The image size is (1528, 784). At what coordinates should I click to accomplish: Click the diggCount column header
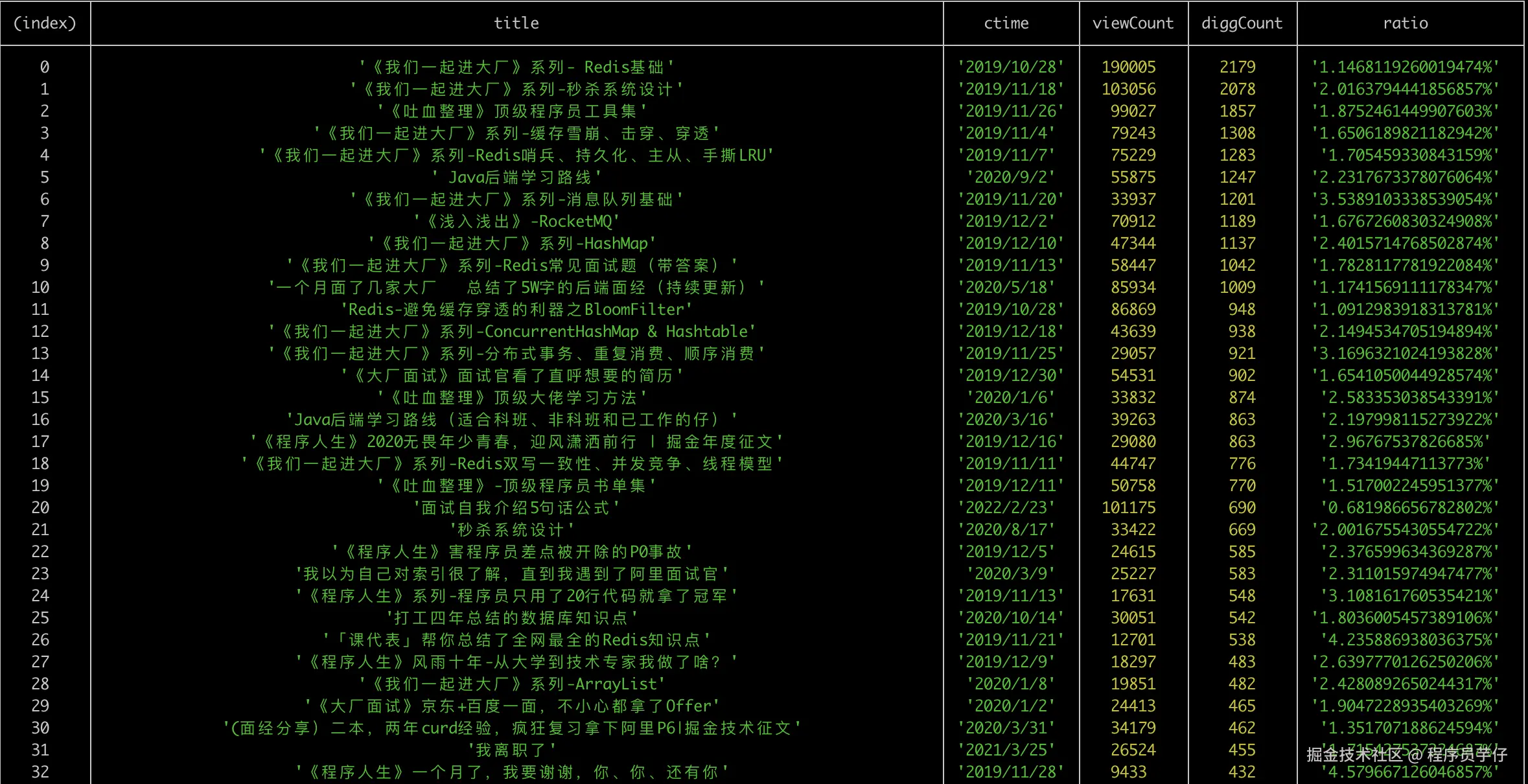(x=1242, y=23)
